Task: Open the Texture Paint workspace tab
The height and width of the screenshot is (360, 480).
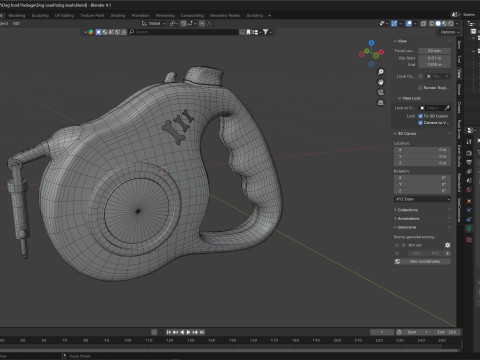Action: 92,15
